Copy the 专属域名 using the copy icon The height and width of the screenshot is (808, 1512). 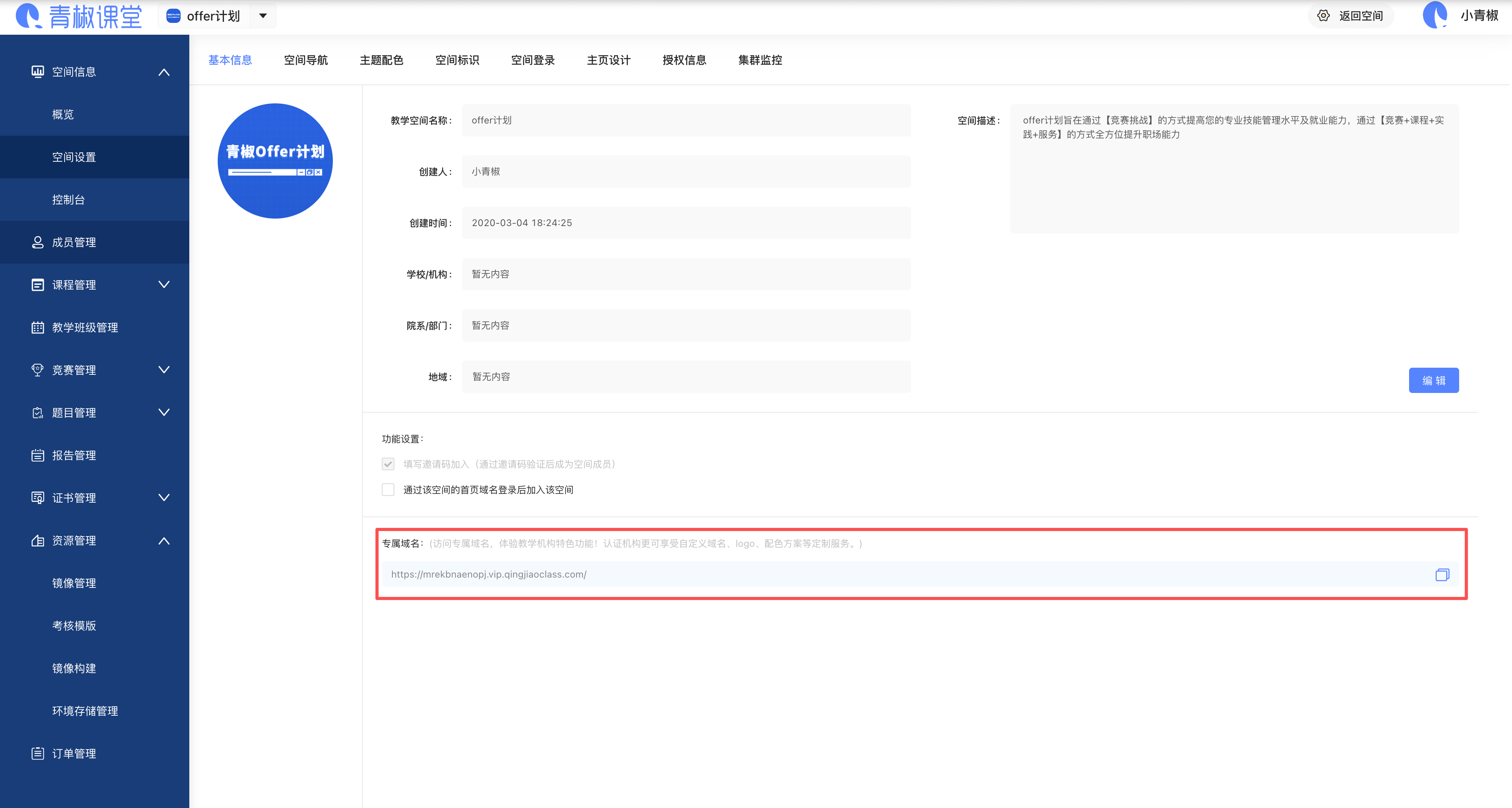1443,574
